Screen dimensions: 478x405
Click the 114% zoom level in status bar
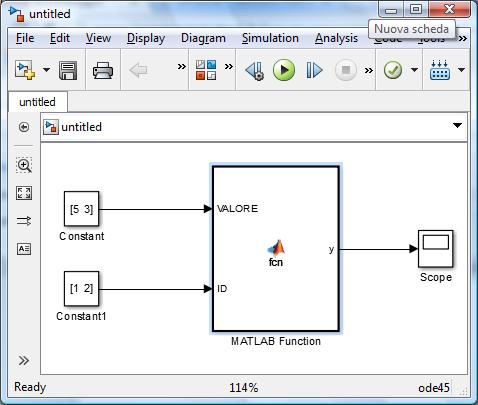pyautogui.click(x=244, y=388)
